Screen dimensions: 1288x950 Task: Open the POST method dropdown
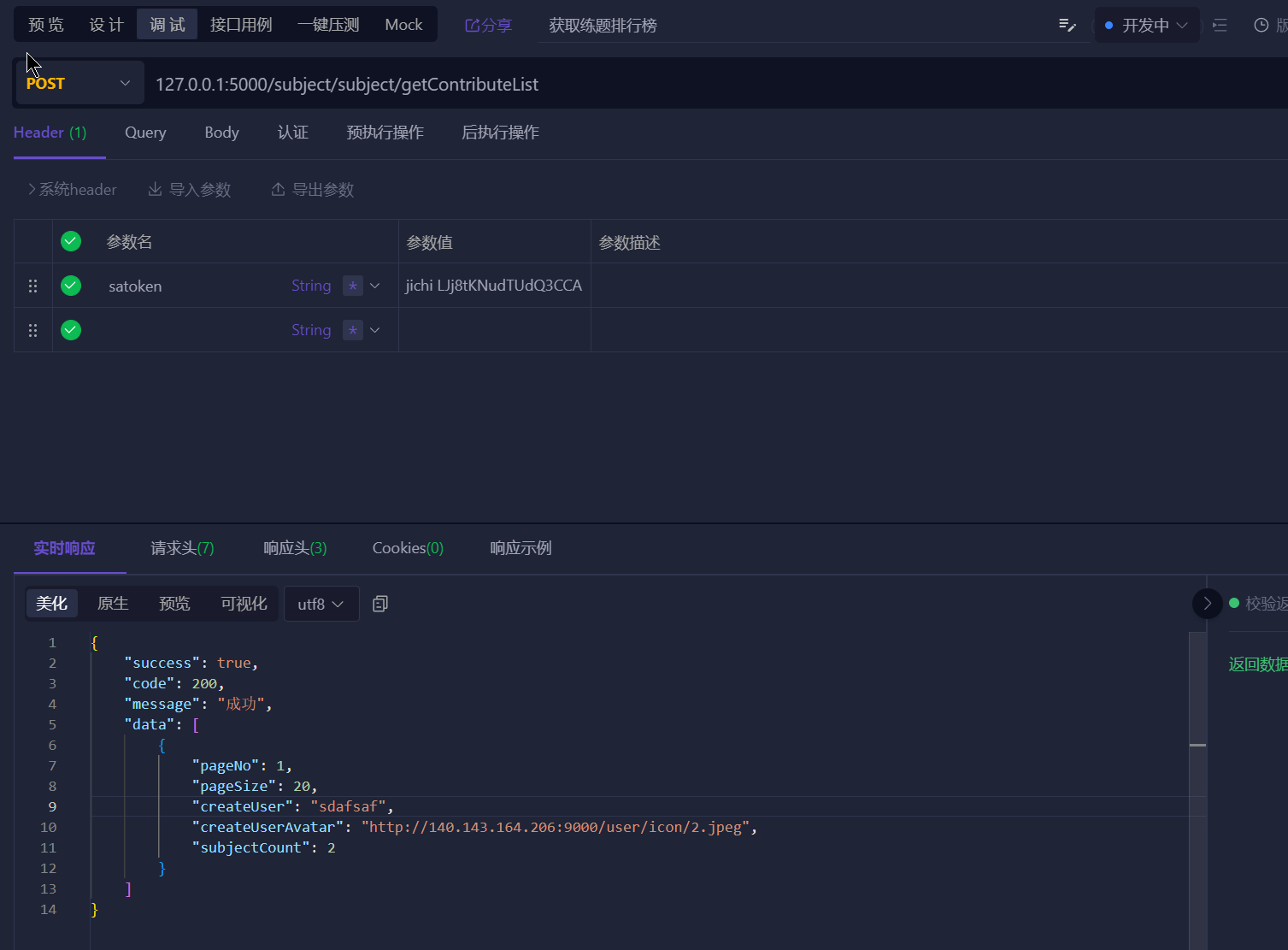(79, 84)
